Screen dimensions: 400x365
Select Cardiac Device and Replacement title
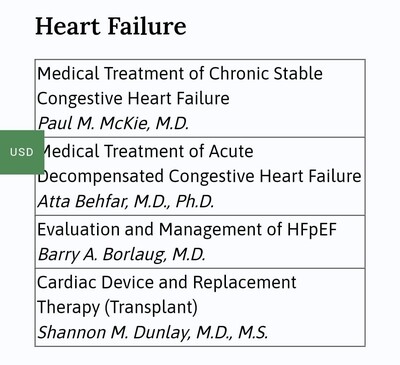(167, 282)
